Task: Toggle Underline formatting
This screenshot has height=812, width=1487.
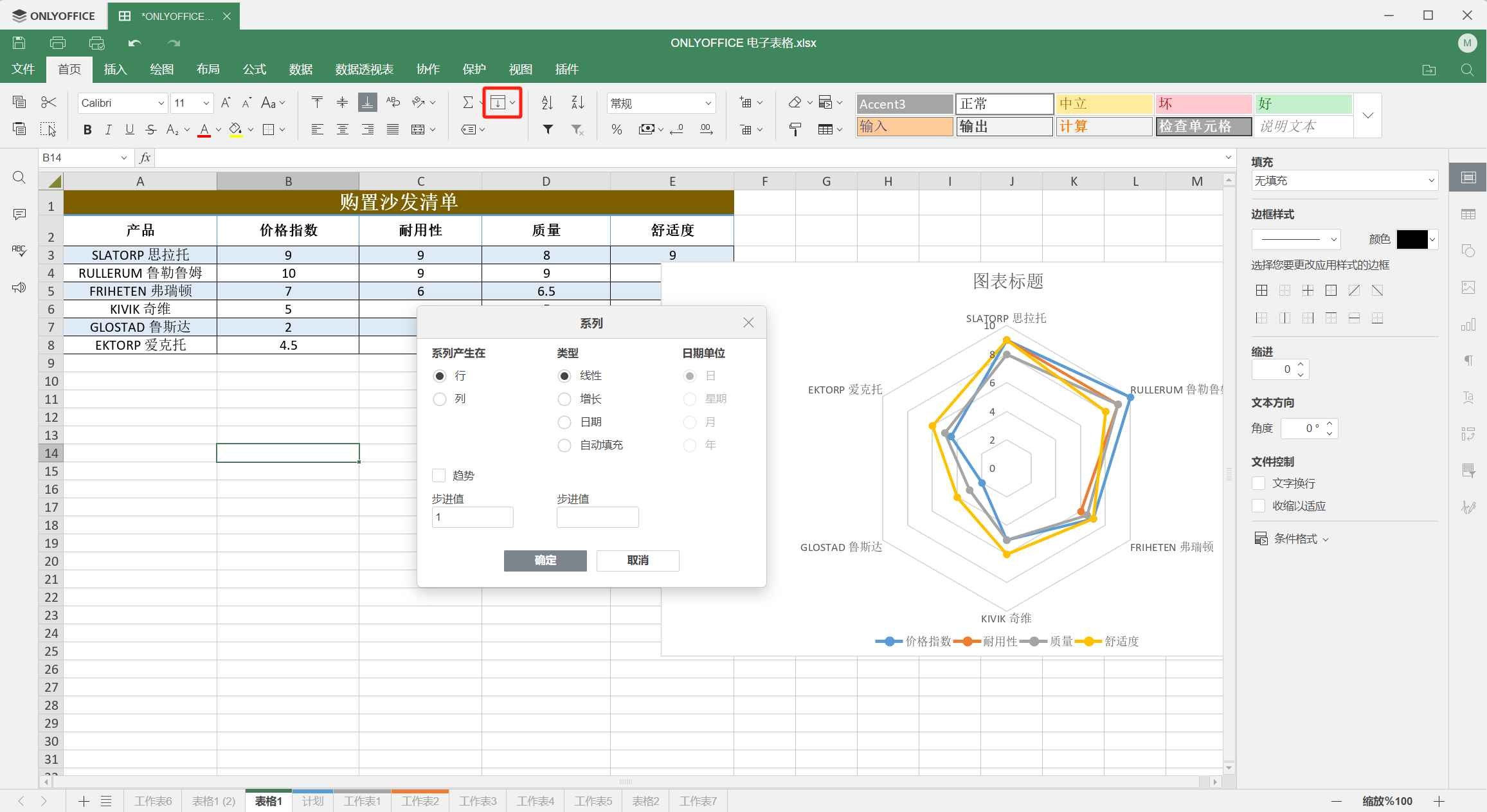Action: pyautogui.click(x=130, y=130)
